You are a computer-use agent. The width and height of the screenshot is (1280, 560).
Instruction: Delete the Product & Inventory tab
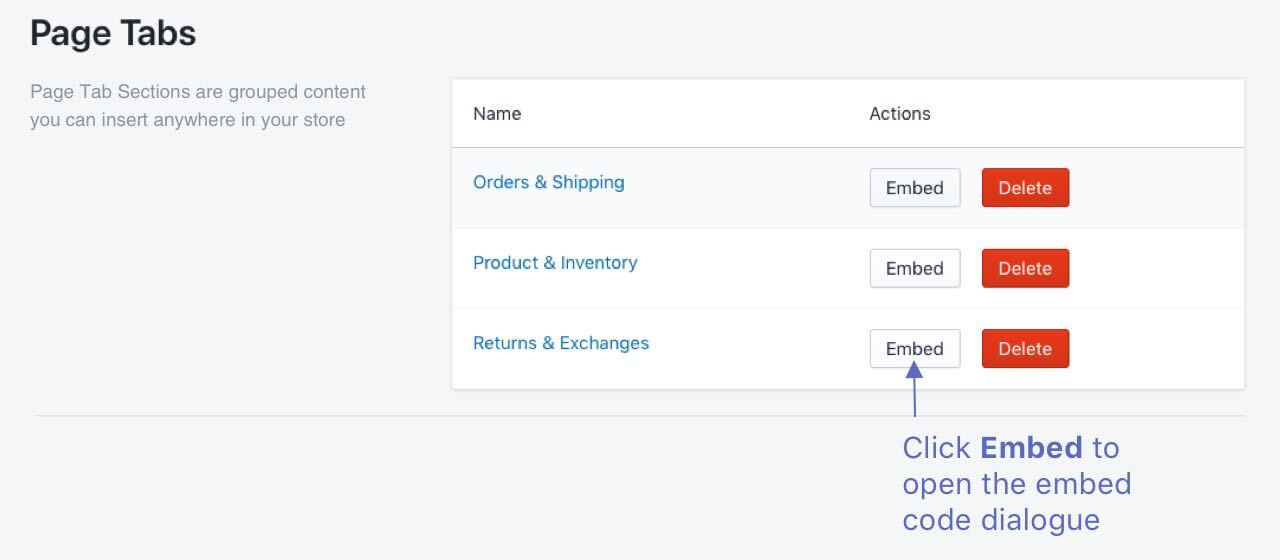[x=1025, y=268]
